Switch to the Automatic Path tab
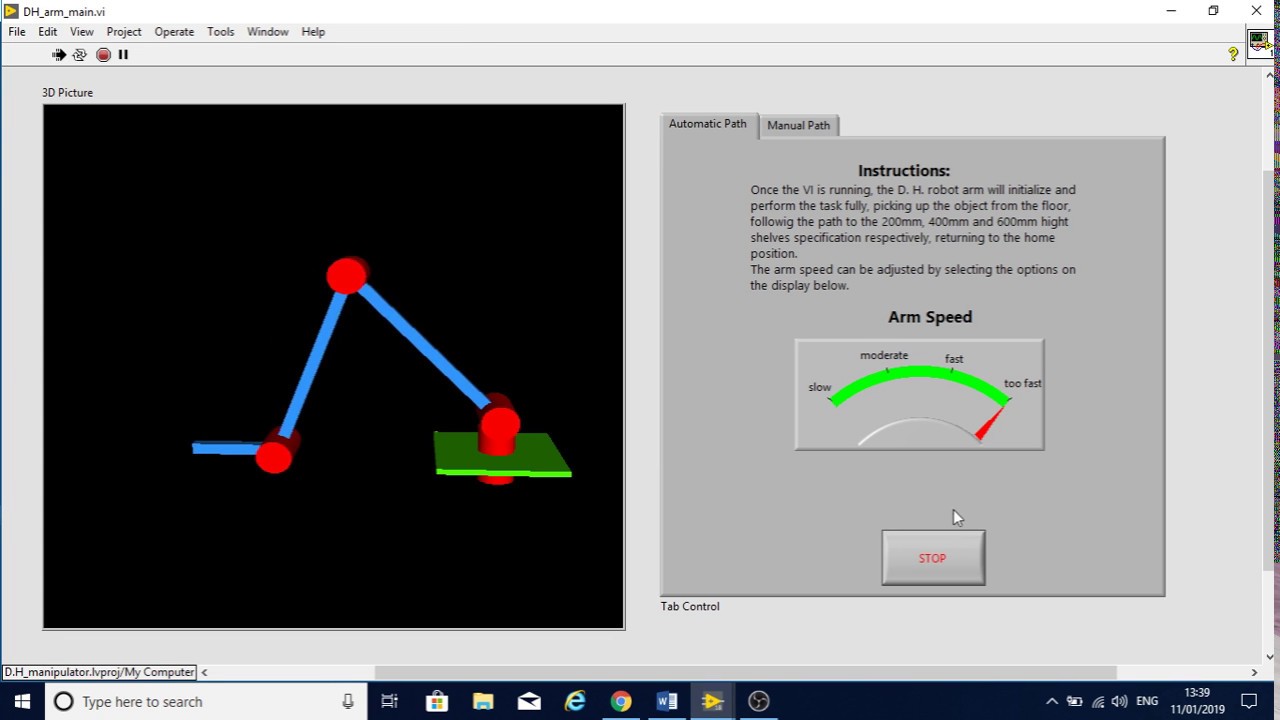The height and width of the screenshot is (720, 1280). point(708,125)
